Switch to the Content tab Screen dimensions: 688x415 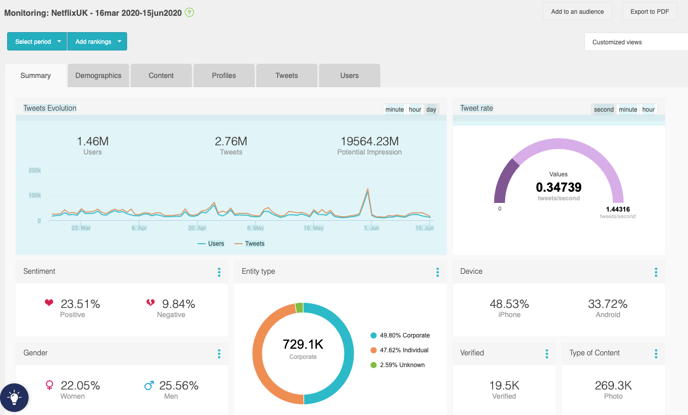pyautogui.click(x=161, y=75)
